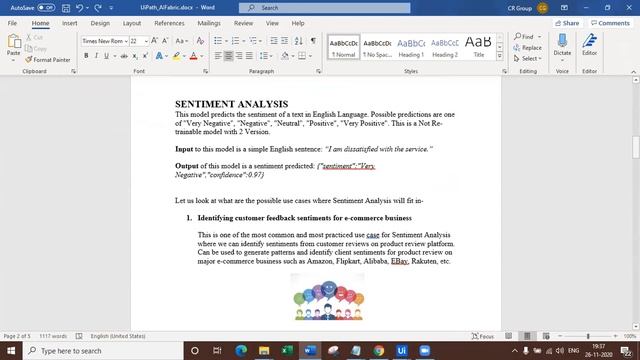Click the Sort icon in Paragraph group
Viewport: 640px width, 360px height.
[x=298, y=41]
